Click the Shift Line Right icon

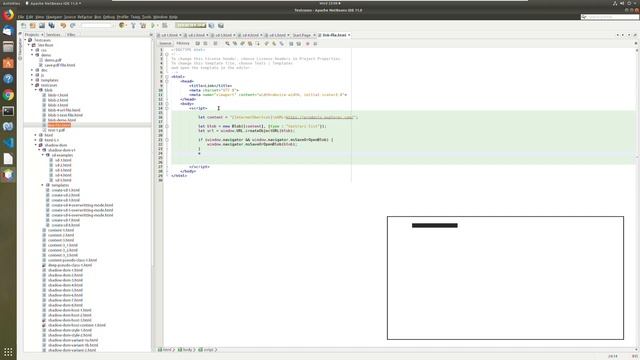tap(298, 43)
